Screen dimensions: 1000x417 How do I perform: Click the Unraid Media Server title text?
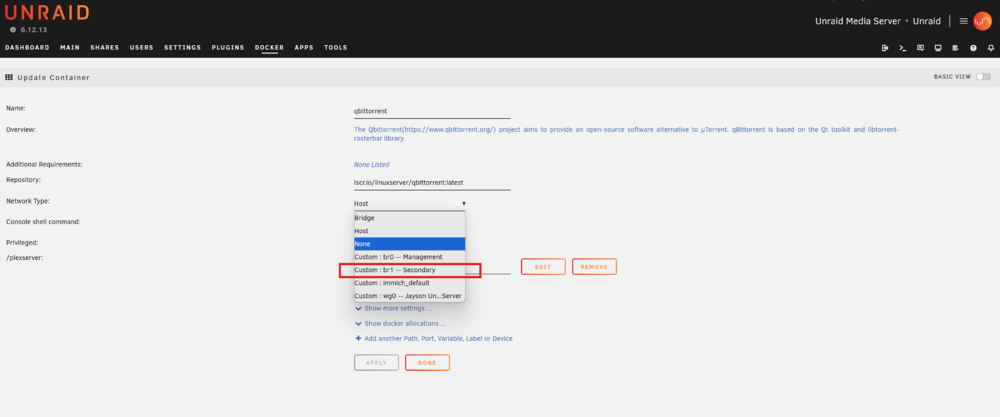858,21
